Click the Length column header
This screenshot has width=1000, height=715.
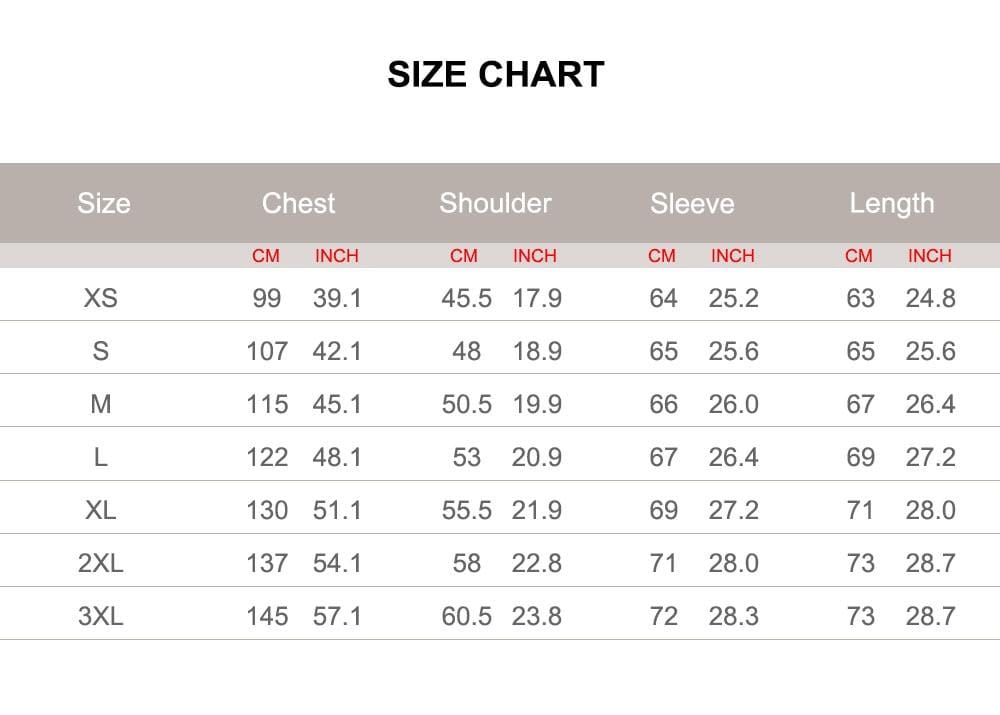point(891,203)
